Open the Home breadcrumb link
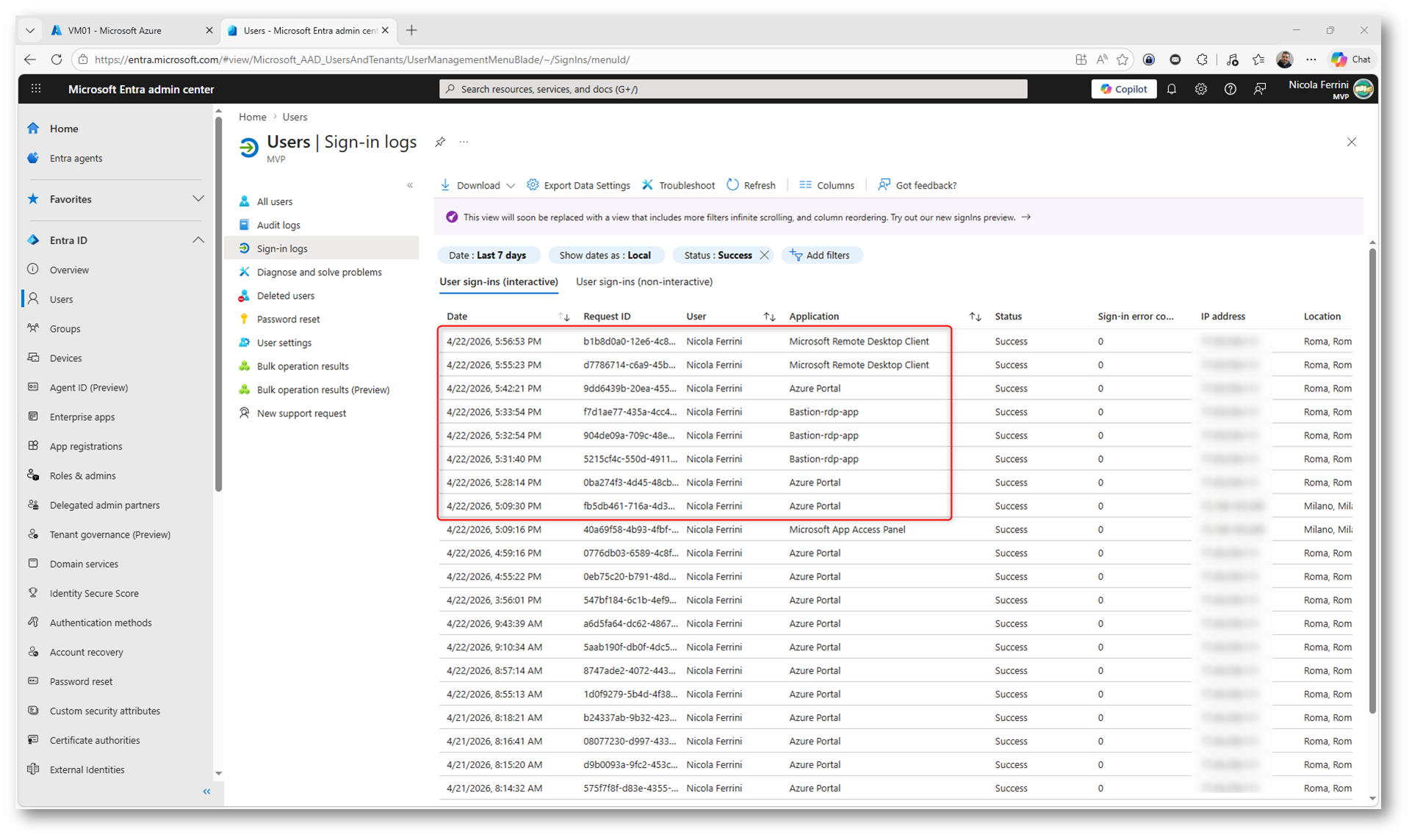 (x=252, y=117)
